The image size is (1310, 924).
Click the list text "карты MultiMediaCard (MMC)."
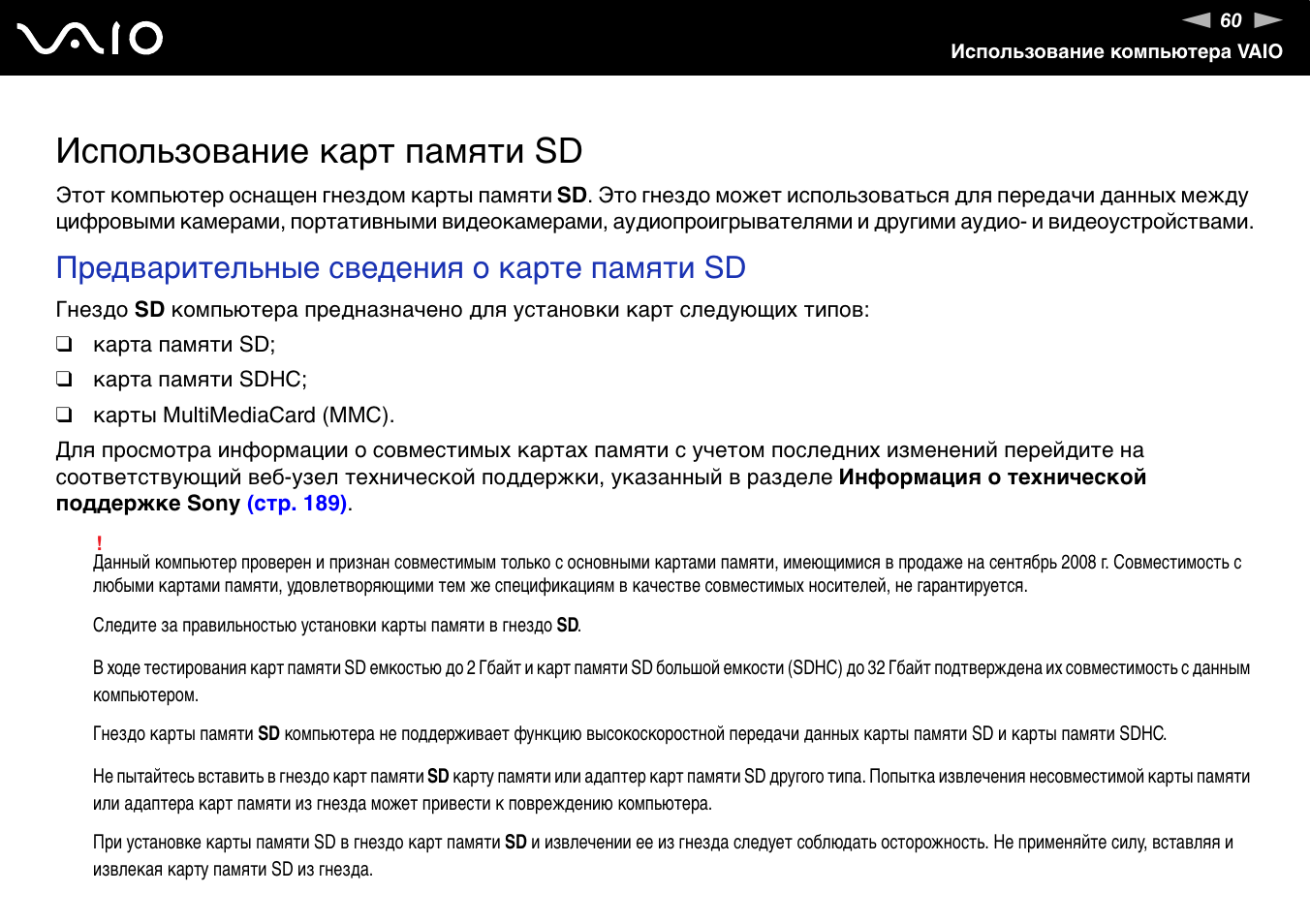tap(243, 415)
